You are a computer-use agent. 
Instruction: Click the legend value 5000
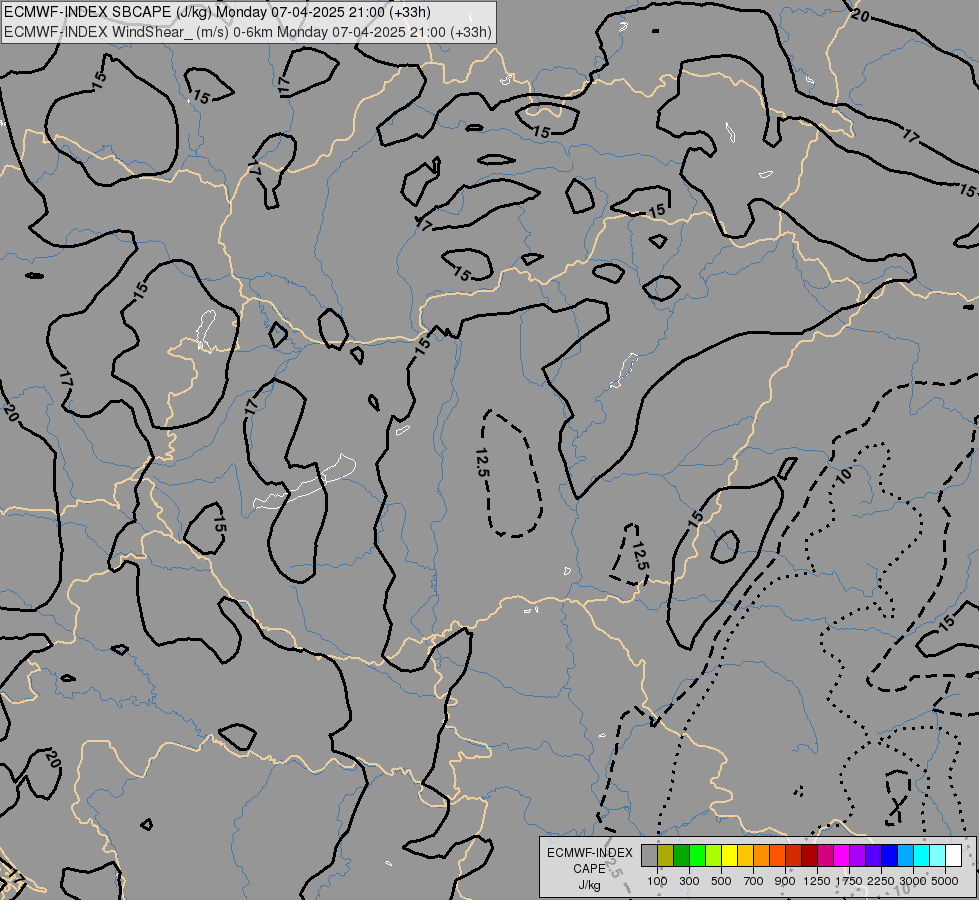(x=945, y=881)
